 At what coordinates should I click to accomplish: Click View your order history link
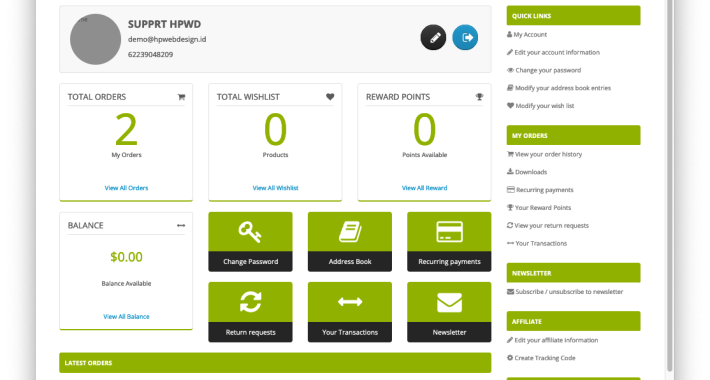coord(548,154)
